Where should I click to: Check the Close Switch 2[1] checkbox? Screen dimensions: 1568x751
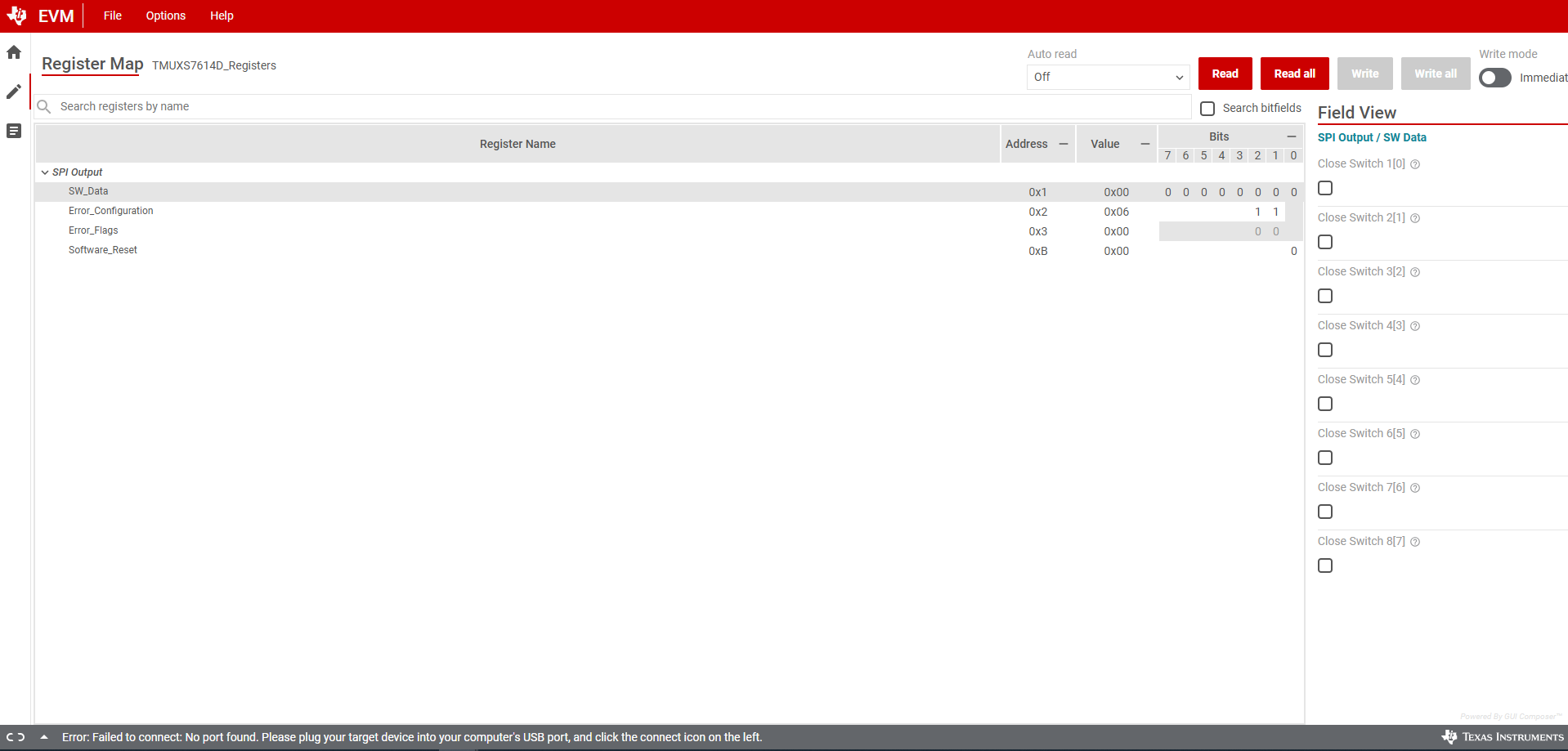pyautogui.click(x=1325, y=242)
